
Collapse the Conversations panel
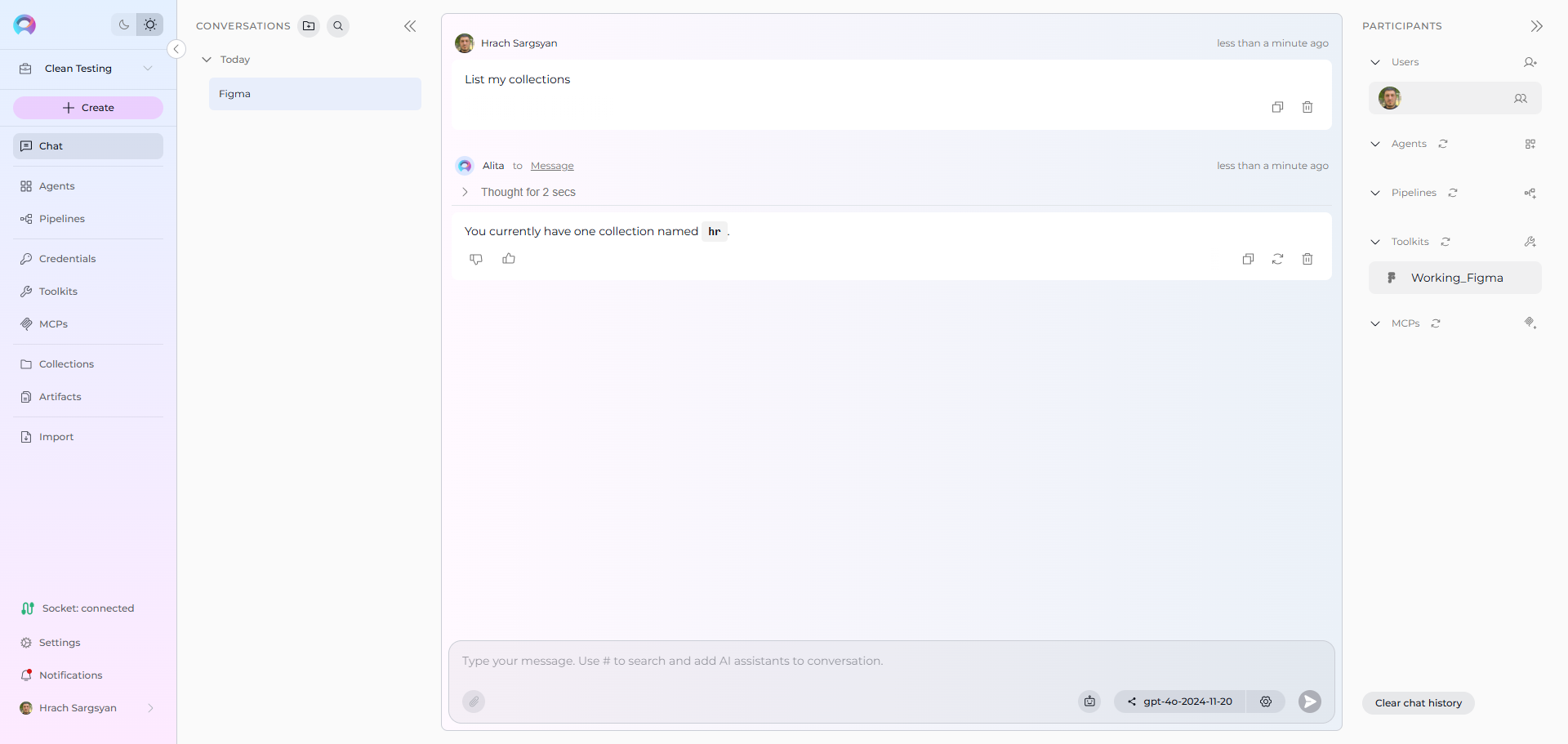tap(410, 26)
